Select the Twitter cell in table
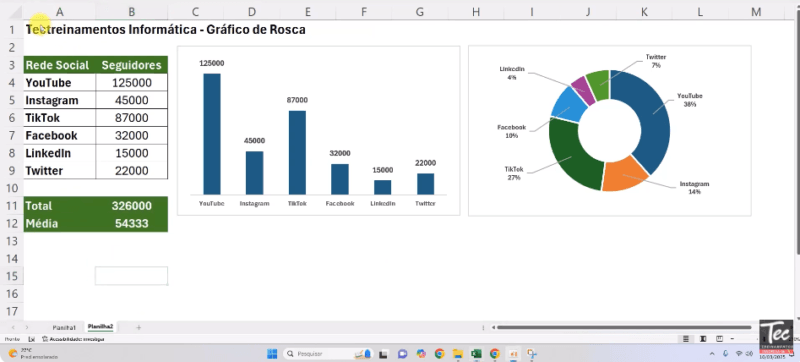The width and height of the screenshot is (800, 362). tap(60, 171)
